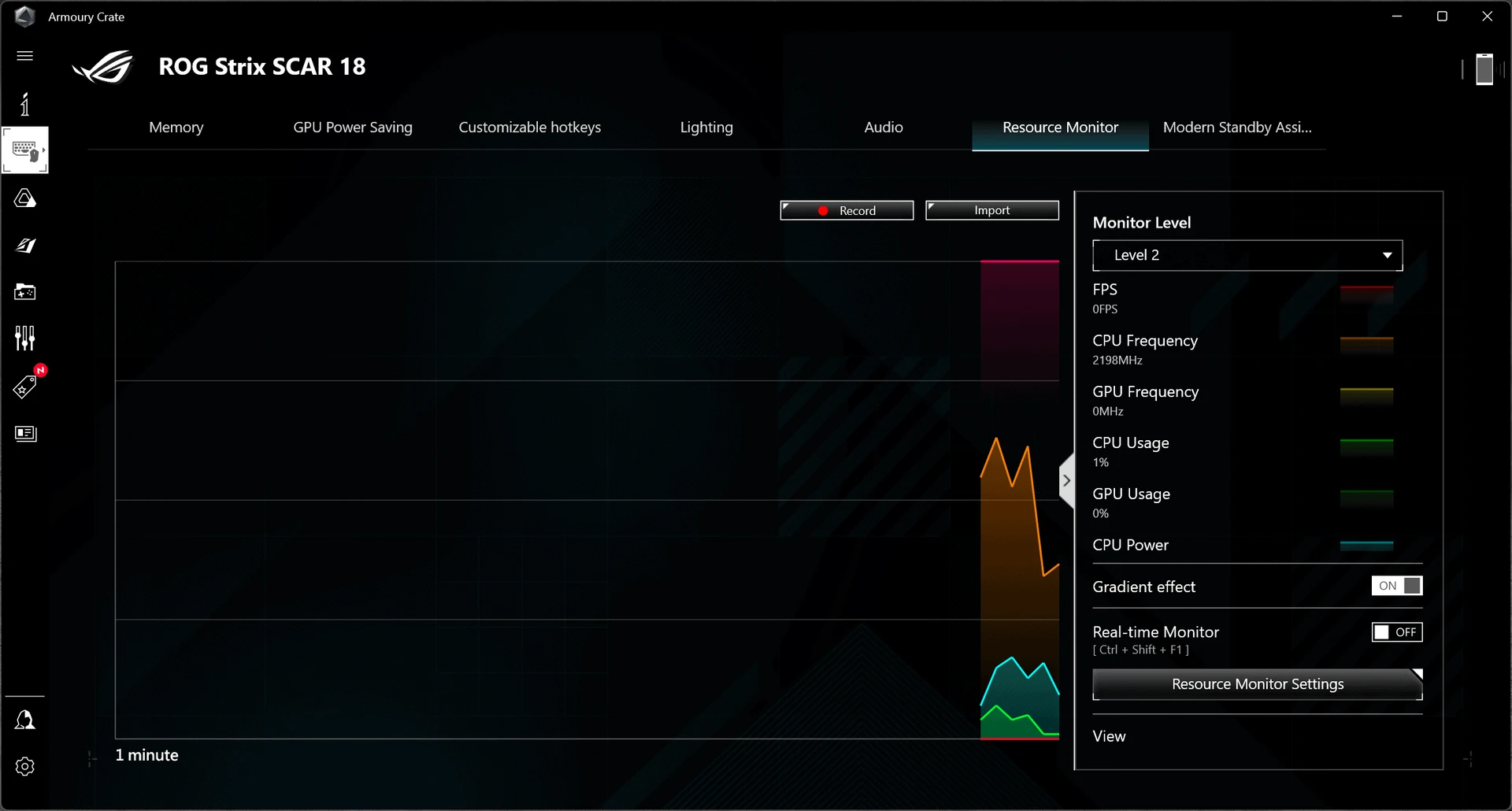
Task: Open the News sidebar icon
Action: pos(25,433)
